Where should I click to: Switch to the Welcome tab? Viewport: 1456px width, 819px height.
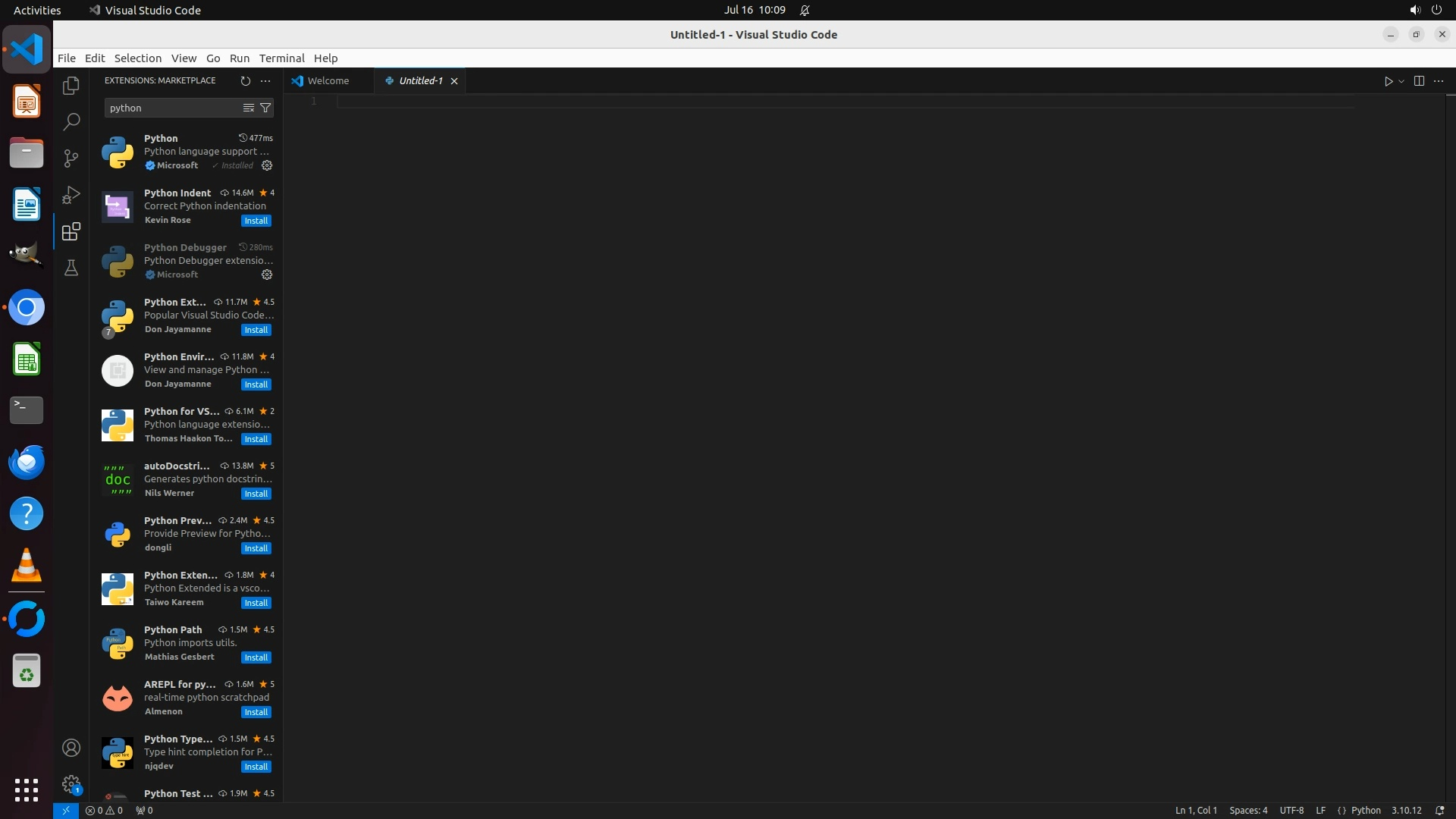(328, 80)
